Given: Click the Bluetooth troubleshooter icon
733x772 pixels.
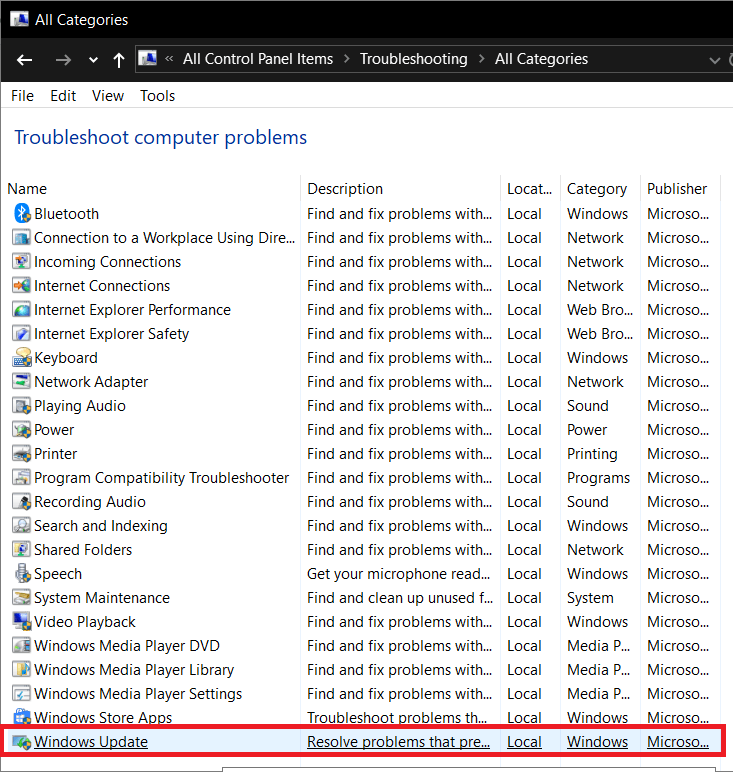Looking at the screenshot, I should (22, 214).
